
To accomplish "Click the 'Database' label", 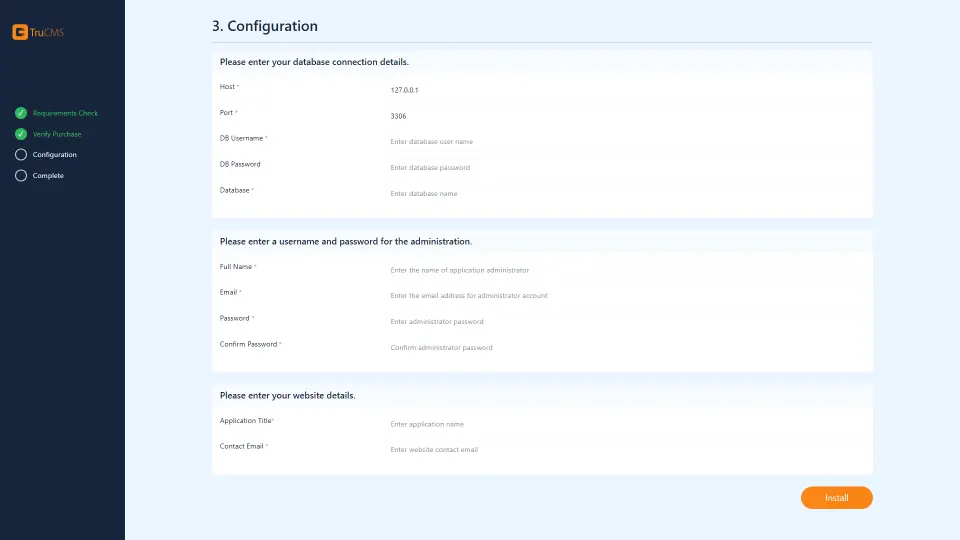I will click(236, 190).
